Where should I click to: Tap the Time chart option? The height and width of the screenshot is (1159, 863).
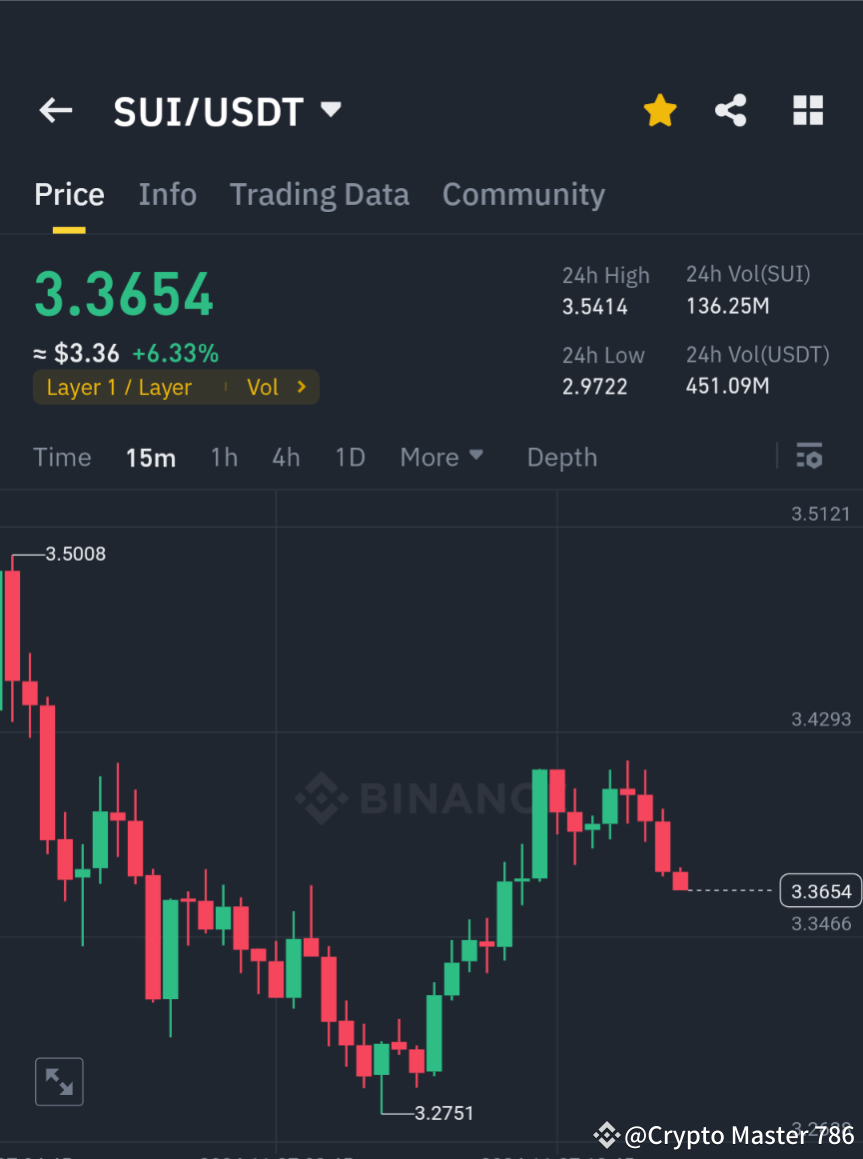click(x=62, y=456)
